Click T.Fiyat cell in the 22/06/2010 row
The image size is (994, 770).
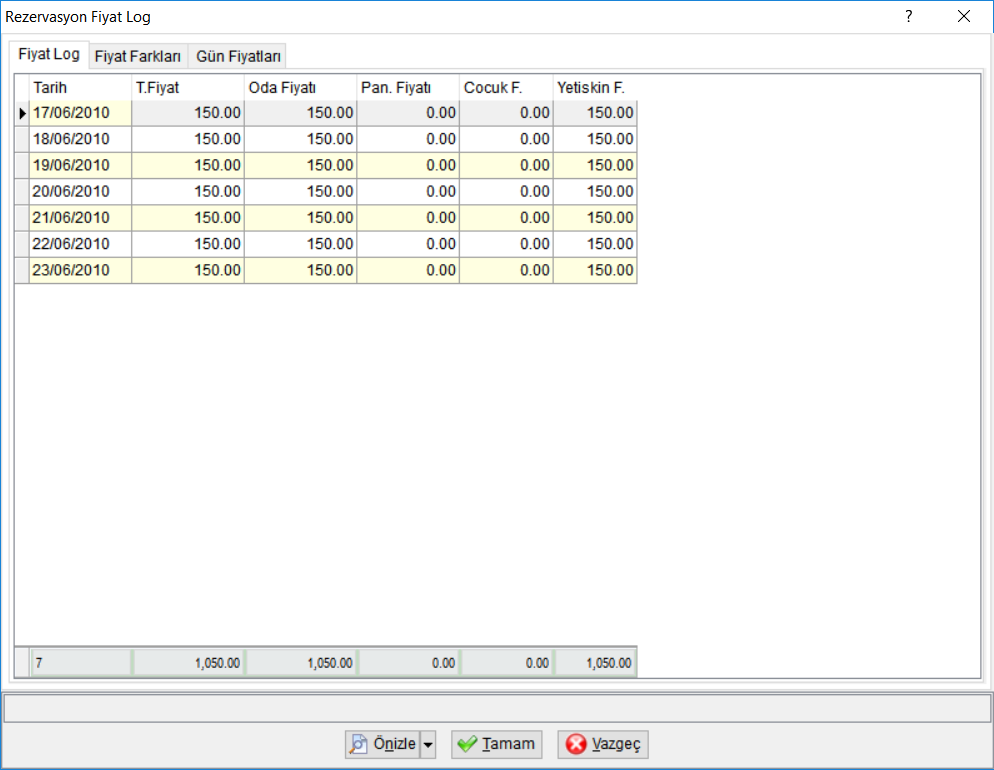[188, 244]
